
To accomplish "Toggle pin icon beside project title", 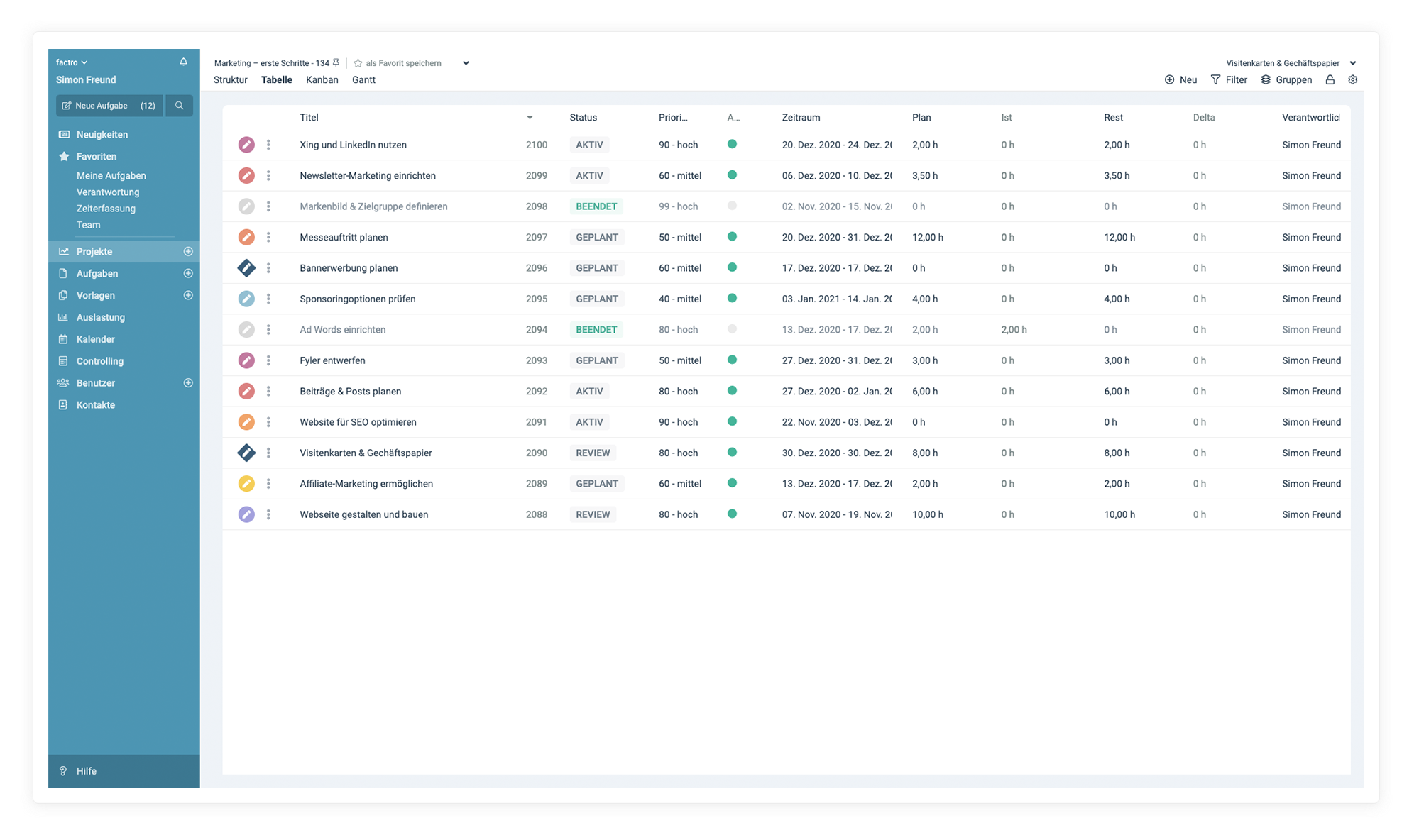I will click(336, 63).
